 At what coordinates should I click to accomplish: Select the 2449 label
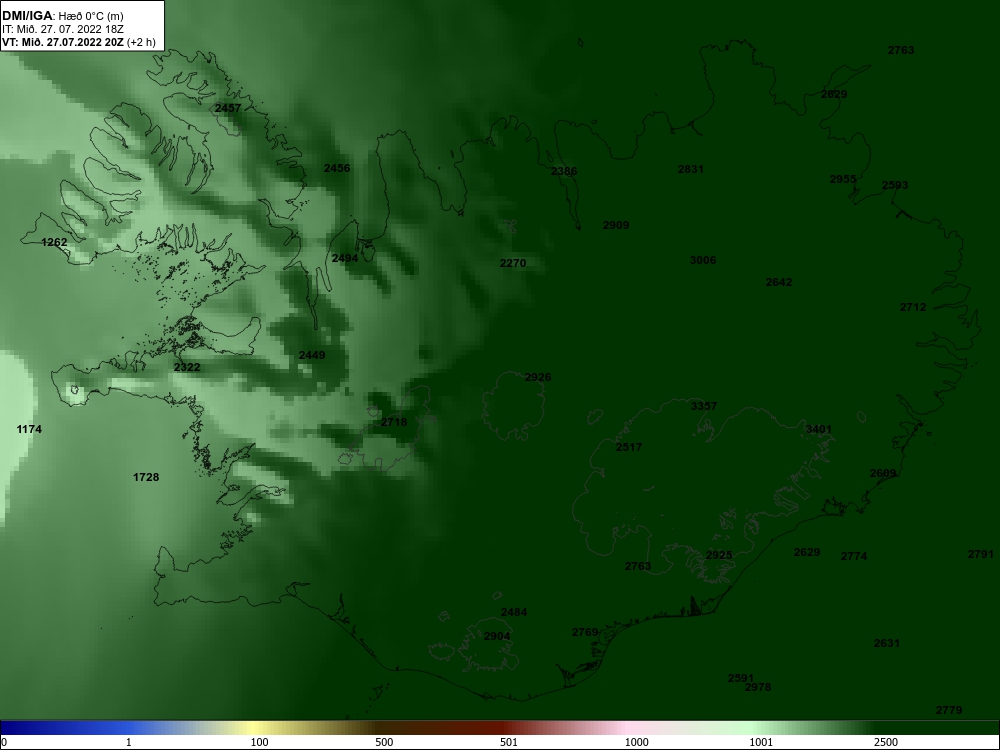[x=312, y=355]
